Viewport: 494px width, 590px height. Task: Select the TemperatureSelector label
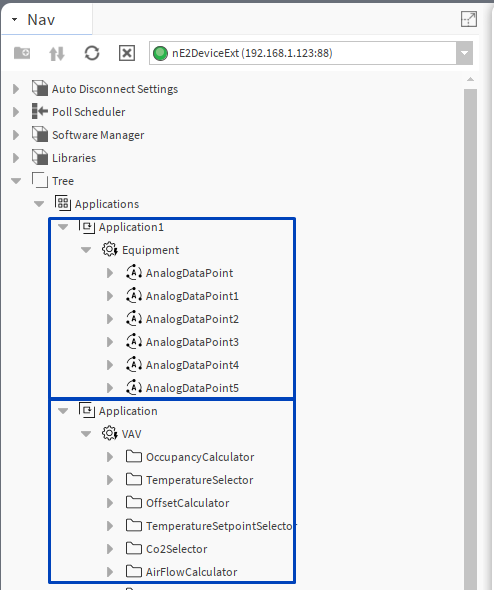pyautogui.click(x=199, y=480)
